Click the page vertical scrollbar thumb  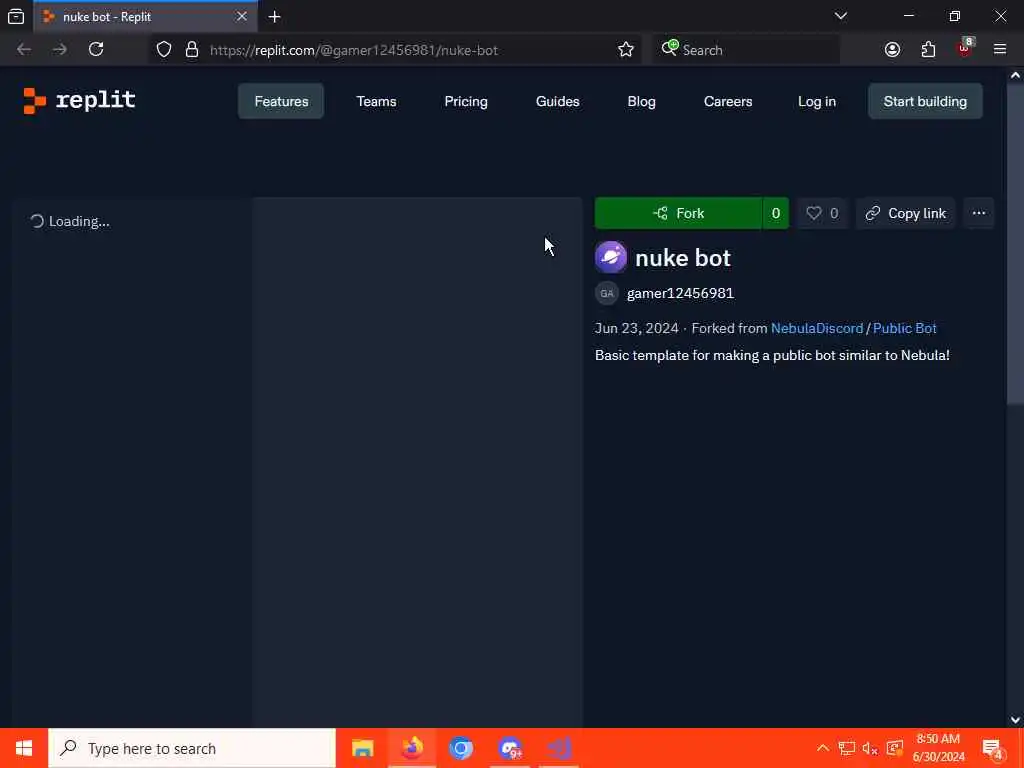click(x=1015, y=244)
